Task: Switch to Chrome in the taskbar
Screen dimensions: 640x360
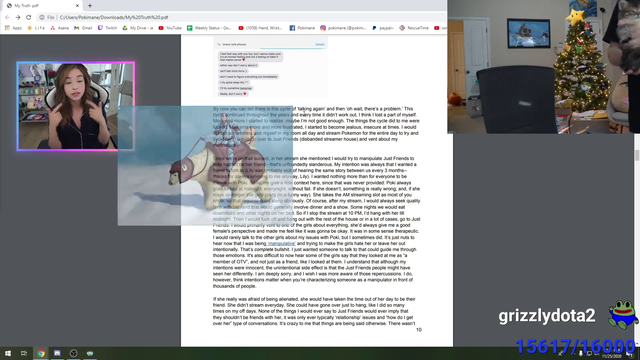Action: coord(41,353)
